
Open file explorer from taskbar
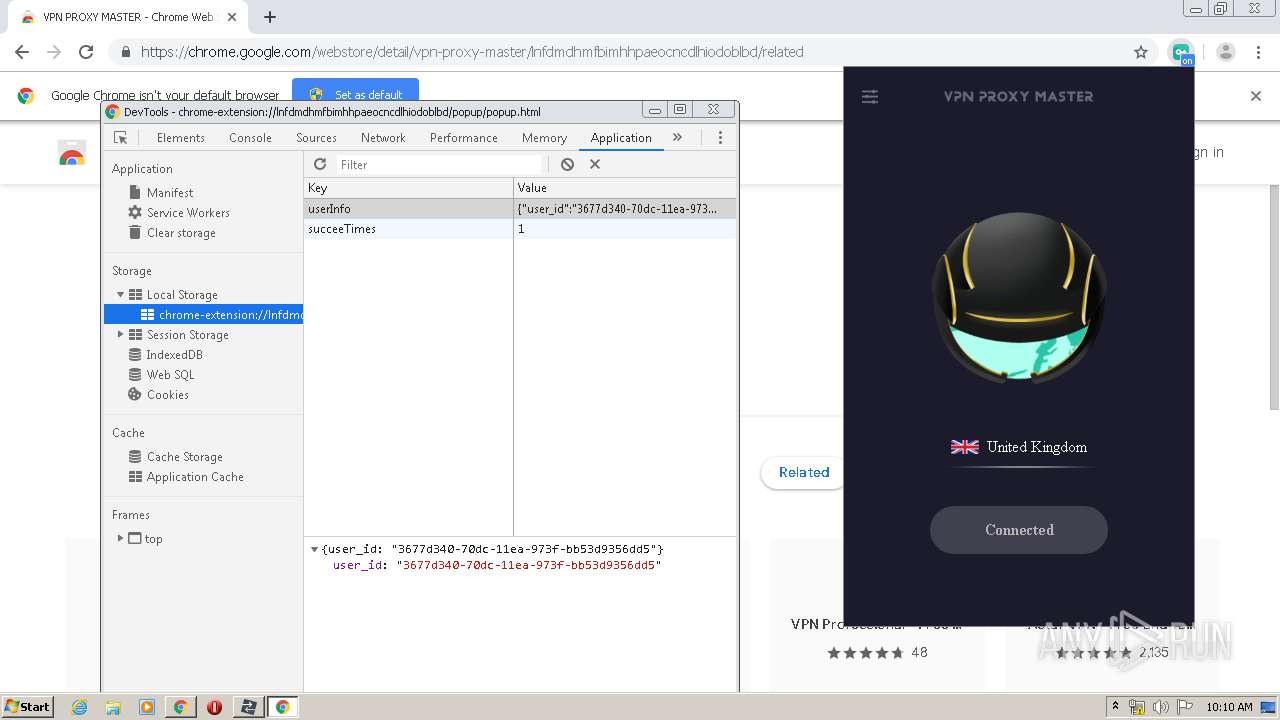pyautogui.click(x=113, y=707)
